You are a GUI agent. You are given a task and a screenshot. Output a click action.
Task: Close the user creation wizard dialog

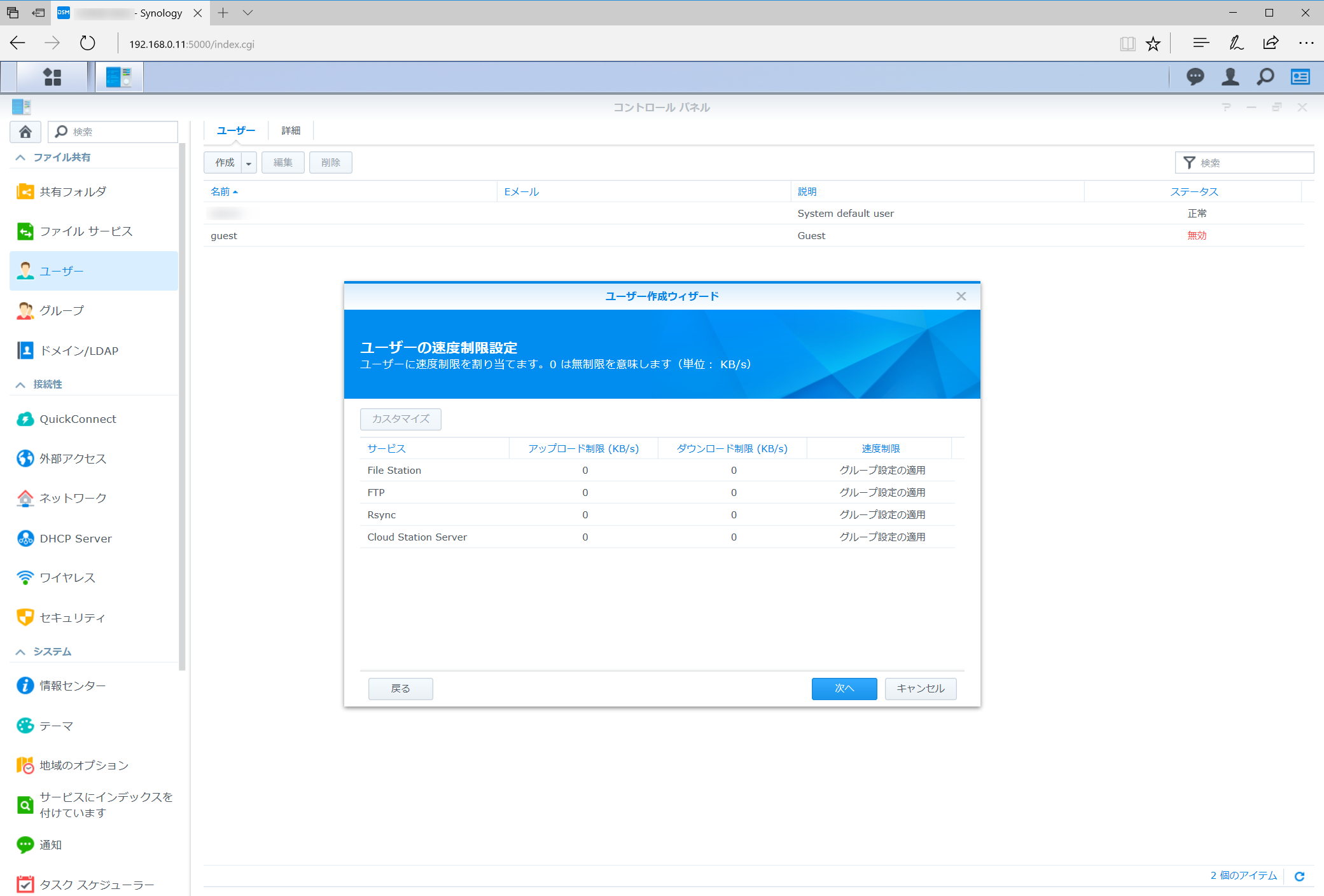coord(961,296)
